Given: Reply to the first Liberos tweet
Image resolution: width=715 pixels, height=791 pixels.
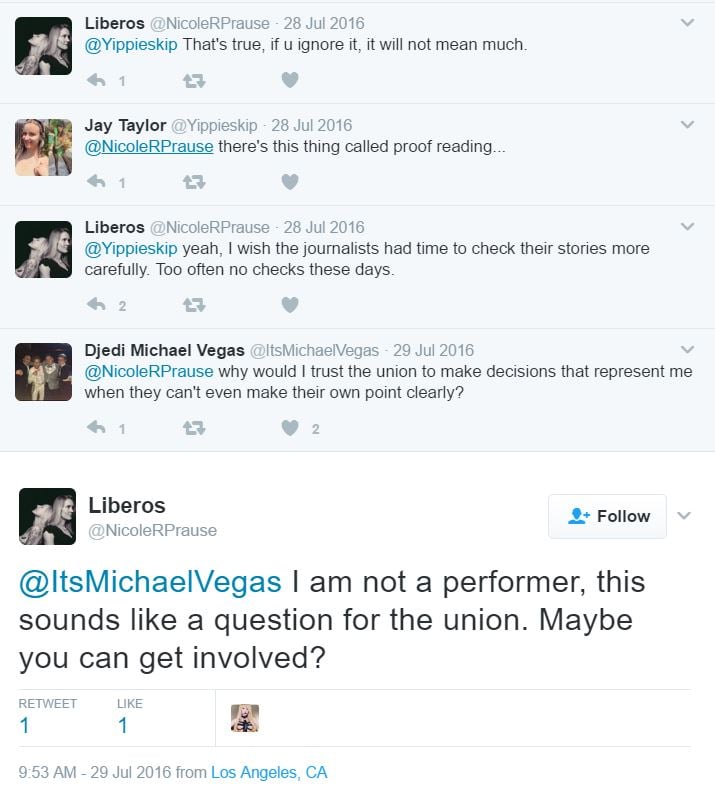Looking at the screenshot, I should [97, 80].
